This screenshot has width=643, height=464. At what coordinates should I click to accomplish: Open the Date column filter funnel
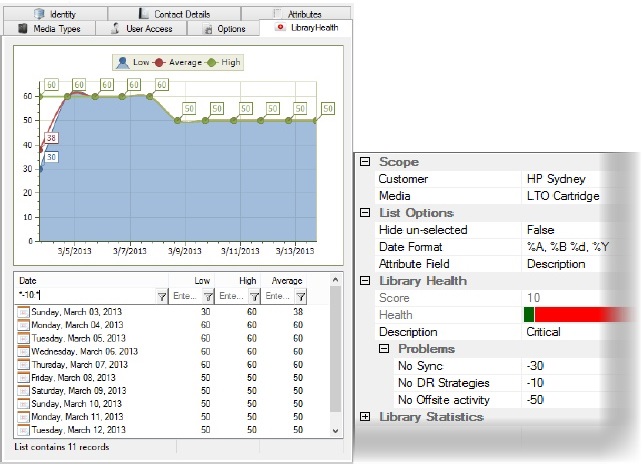(x=162, y=296)
